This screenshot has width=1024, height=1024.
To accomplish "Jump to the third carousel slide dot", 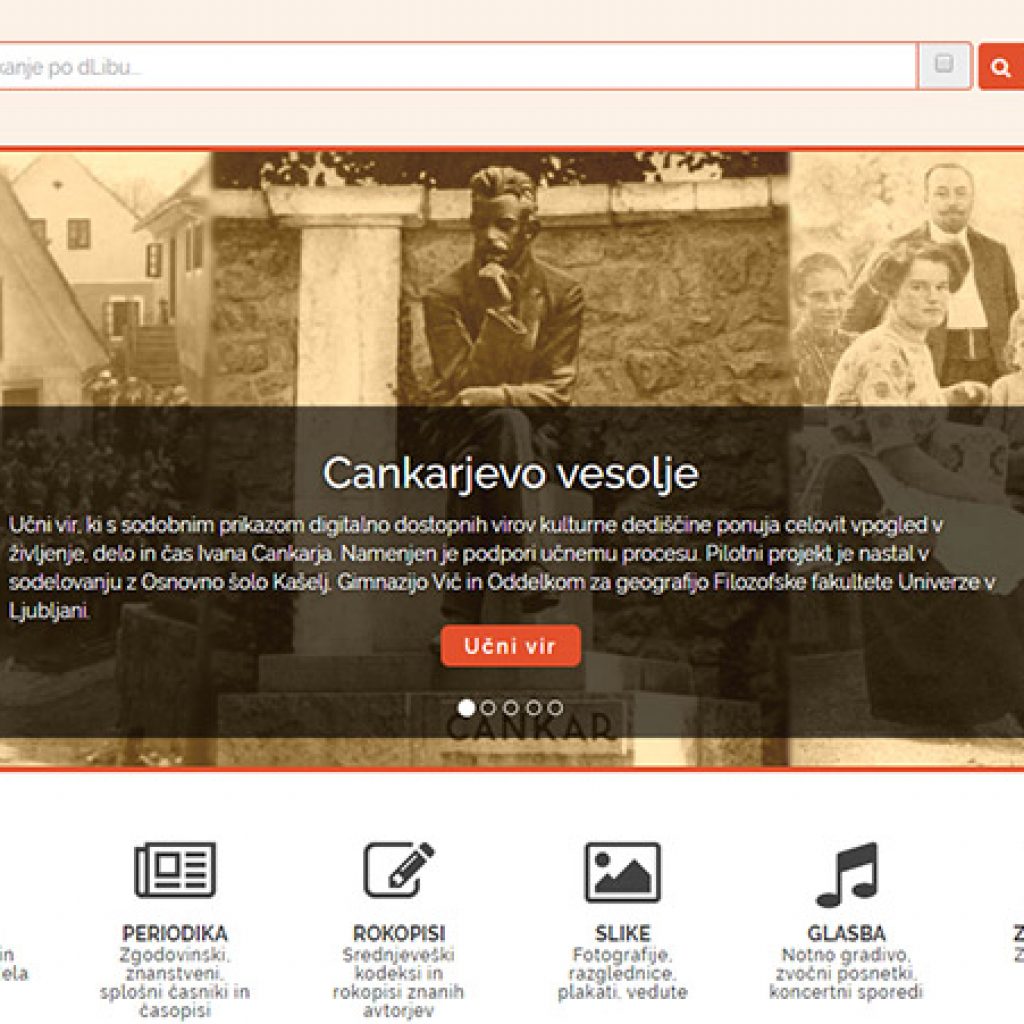I will pyautogui.click(x=511, y=708).
